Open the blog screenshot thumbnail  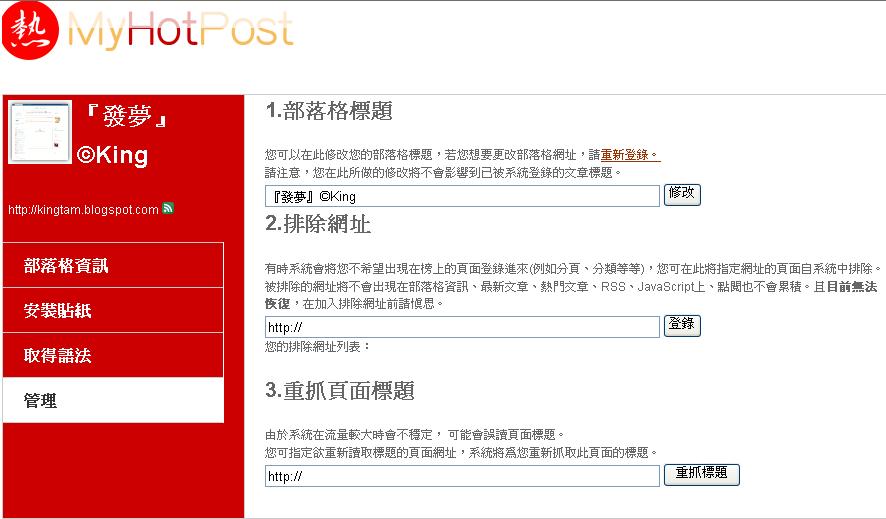(40, 132)
